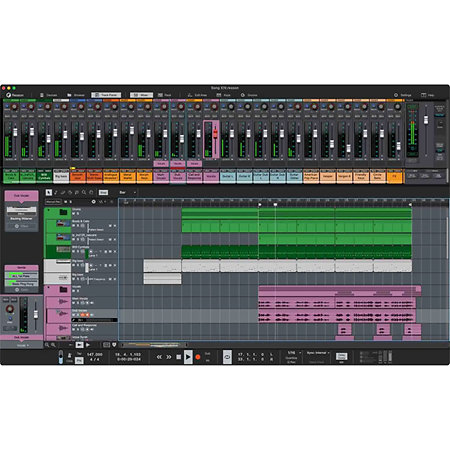Image resolution: width=450 pixels, height=450 pixels.
Task: Open the quantize value dropdown in transport
Action: click(294, 353)
